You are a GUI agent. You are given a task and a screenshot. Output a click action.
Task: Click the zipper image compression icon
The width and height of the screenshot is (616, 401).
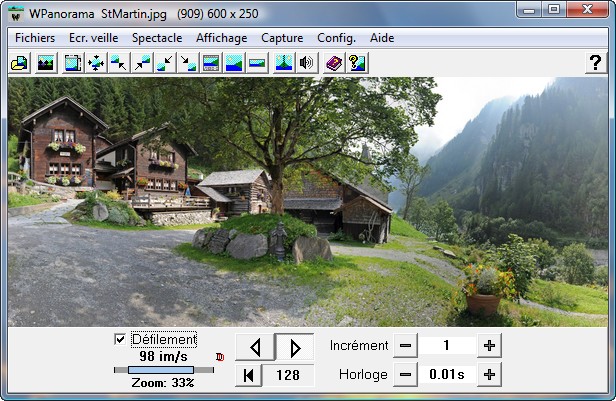(x=284, y=63)
